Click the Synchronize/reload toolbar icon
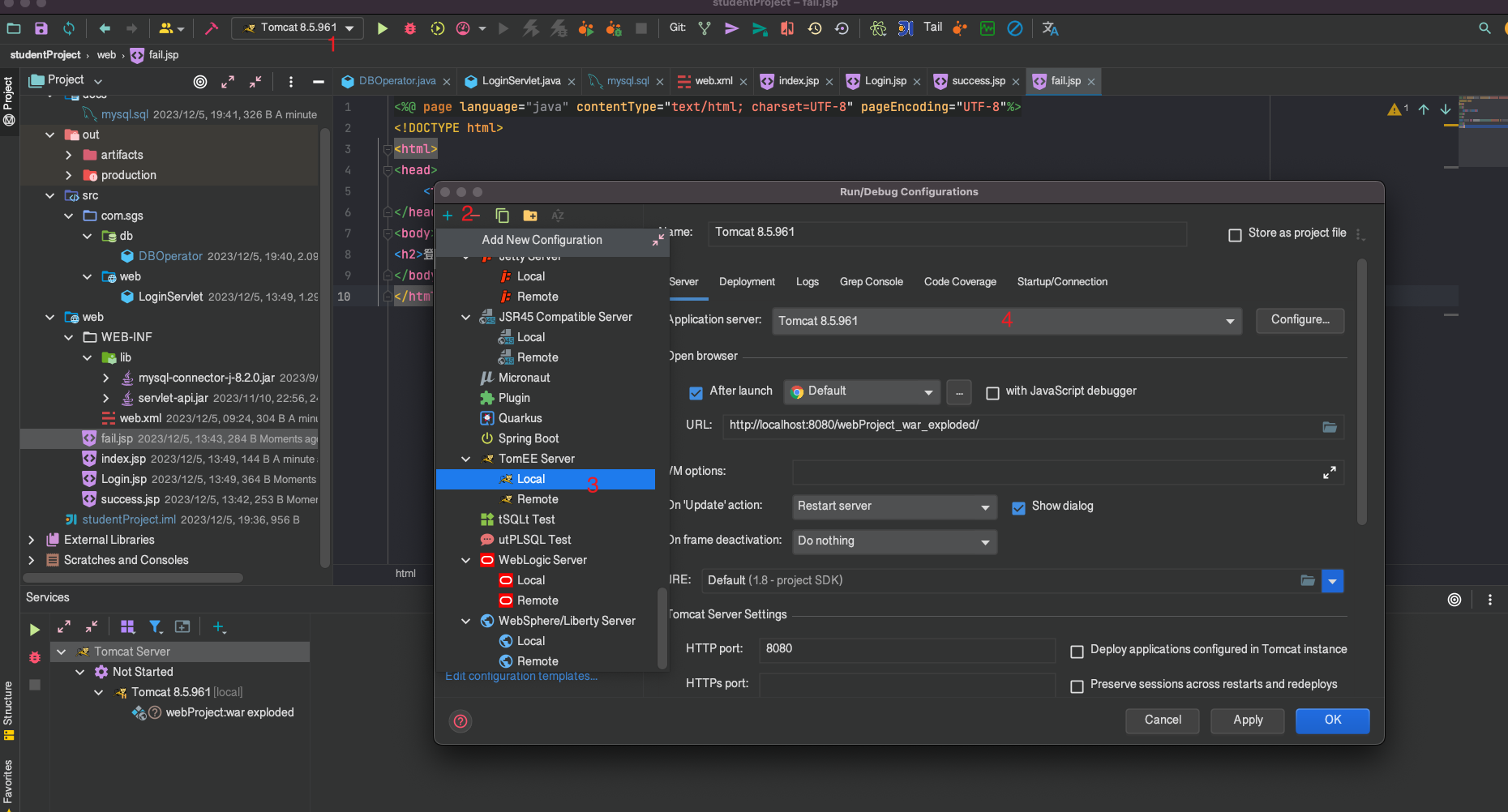 click(x=69, y=28)
